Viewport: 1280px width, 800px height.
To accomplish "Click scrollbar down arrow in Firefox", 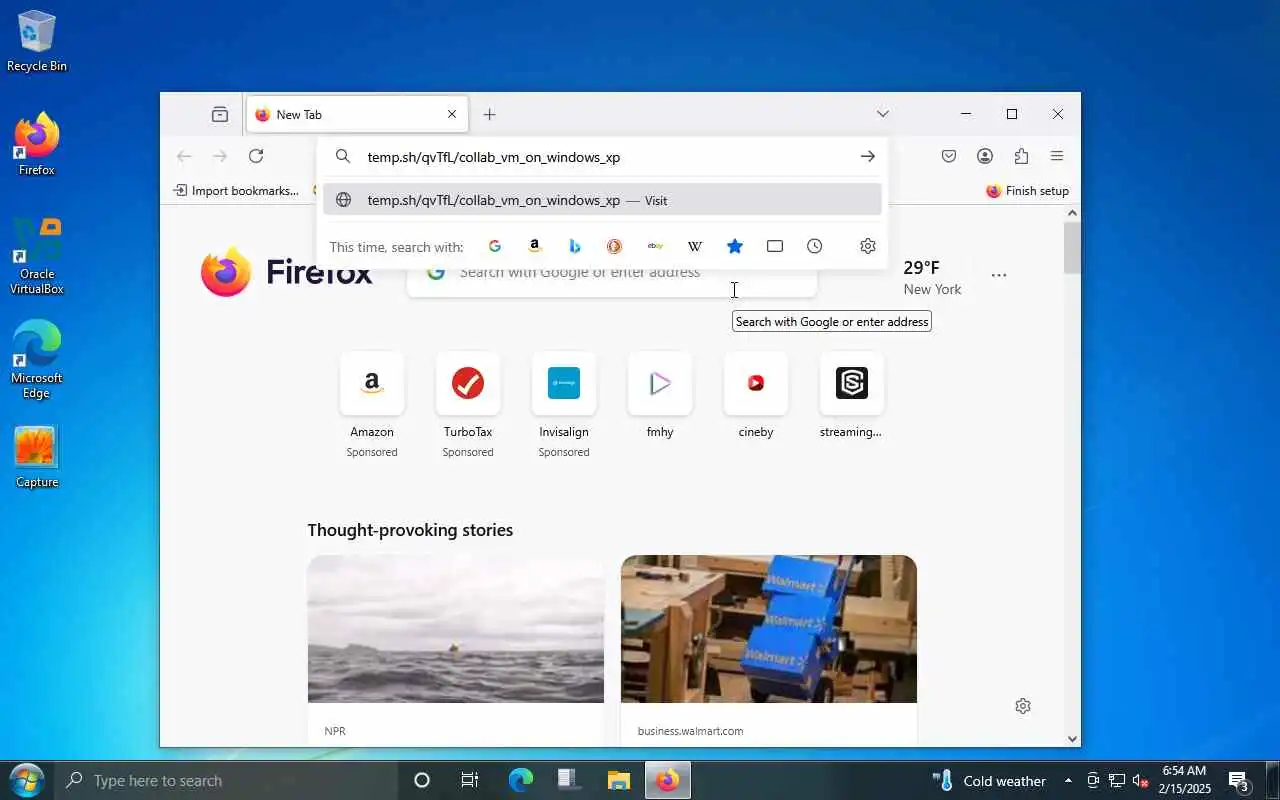I will (1072, 739).
